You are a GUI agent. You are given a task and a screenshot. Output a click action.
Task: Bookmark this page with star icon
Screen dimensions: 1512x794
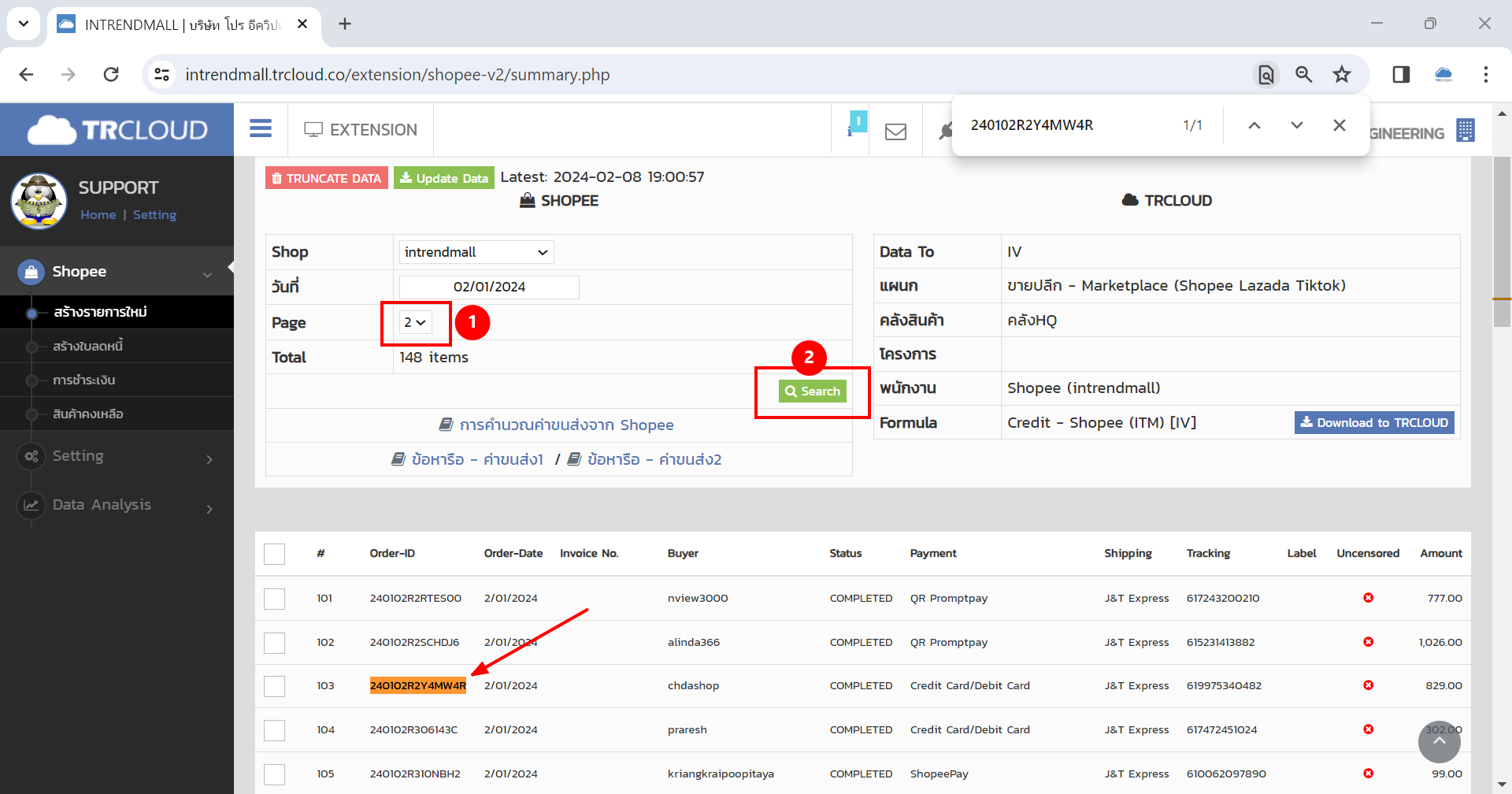coord(1342,74)
